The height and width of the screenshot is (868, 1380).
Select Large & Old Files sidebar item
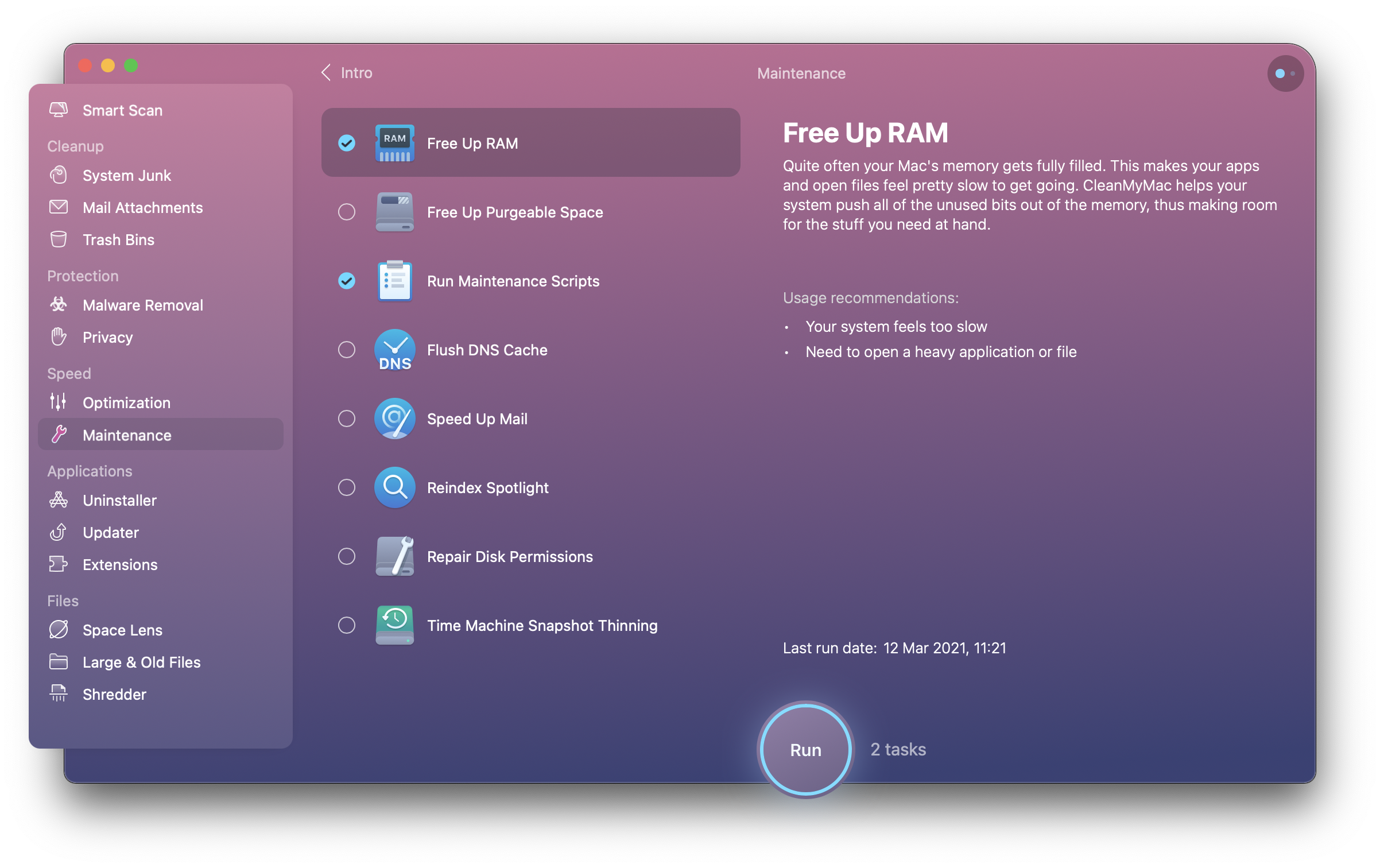(x=141, y=662)
